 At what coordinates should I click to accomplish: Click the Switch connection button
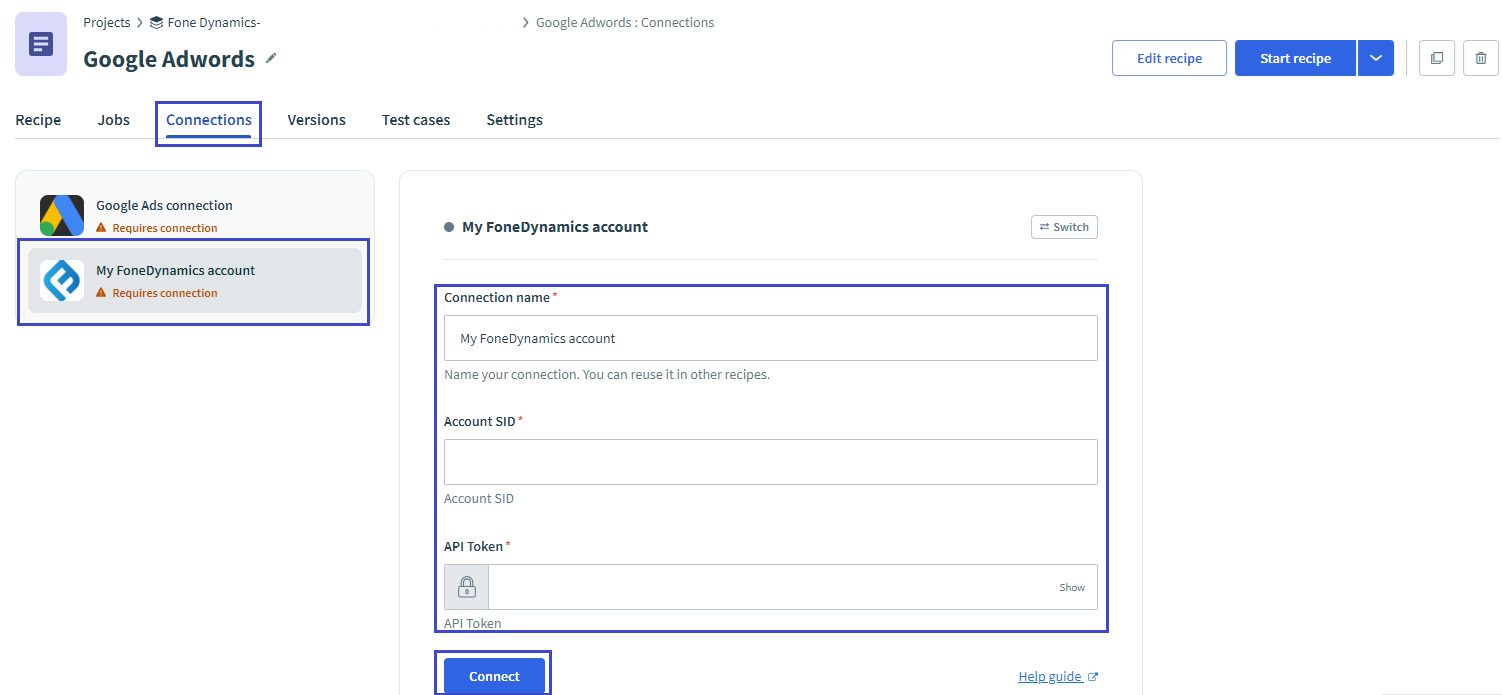coord(1064,227)
